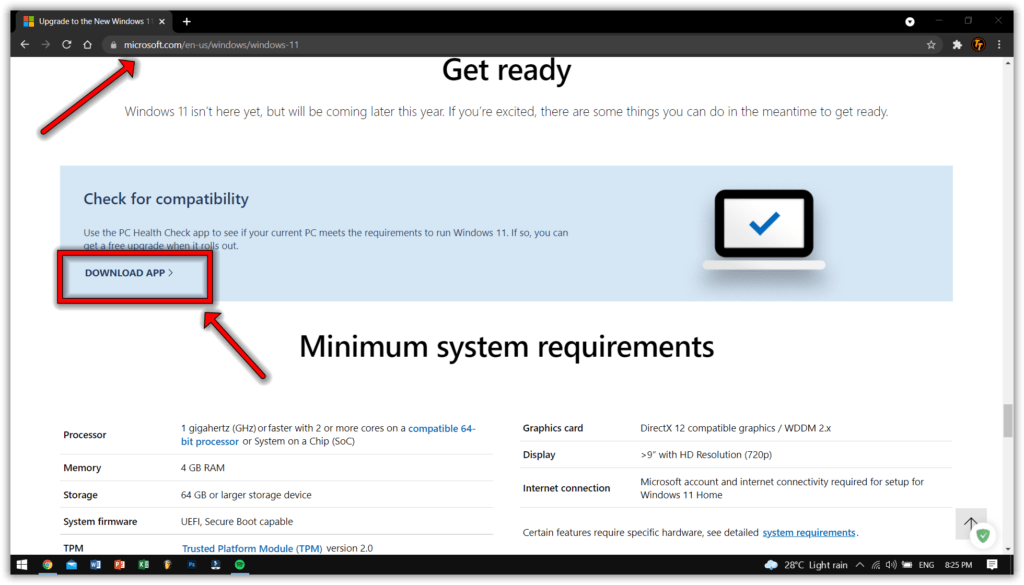Go back to the previous page
Viewport: 1024px width, 585px height.
tap(25, 44)
